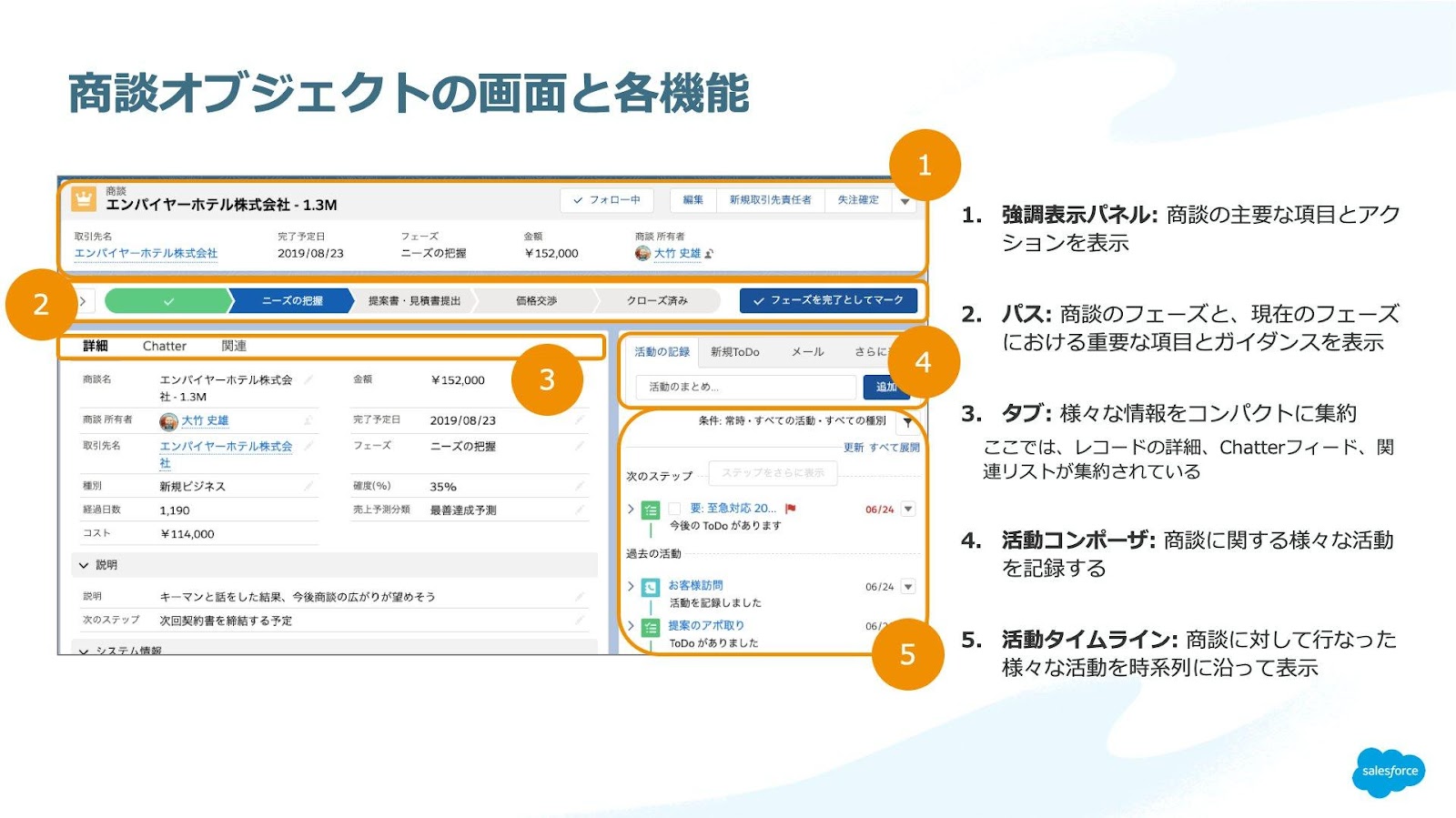Open the header actions dropdown arrow
The image size is (1456, 818).
[905, 201]
